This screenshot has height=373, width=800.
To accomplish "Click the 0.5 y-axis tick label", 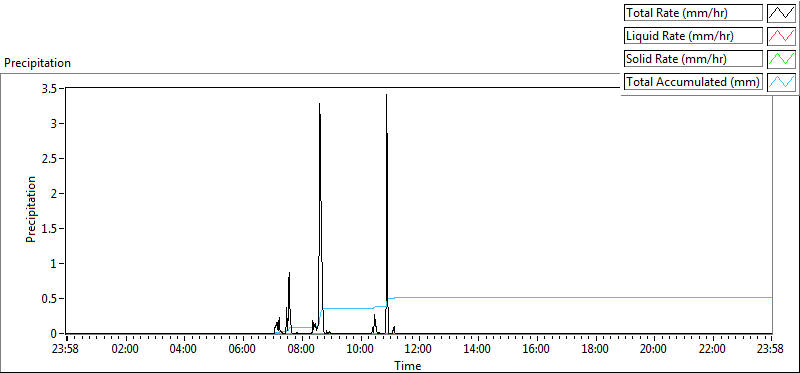I will click(x=49, y=299).
